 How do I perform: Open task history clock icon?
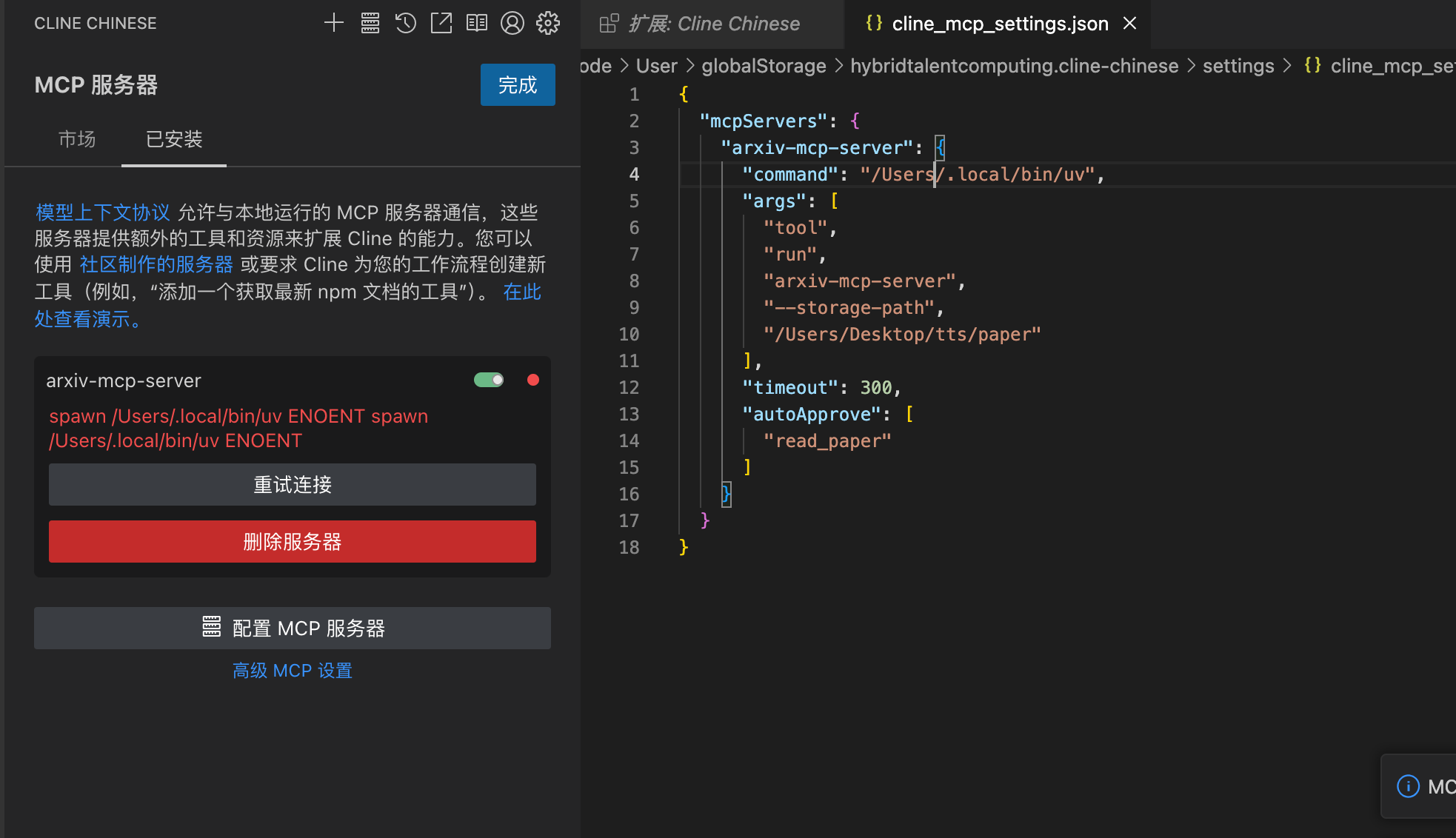(405, 23)
